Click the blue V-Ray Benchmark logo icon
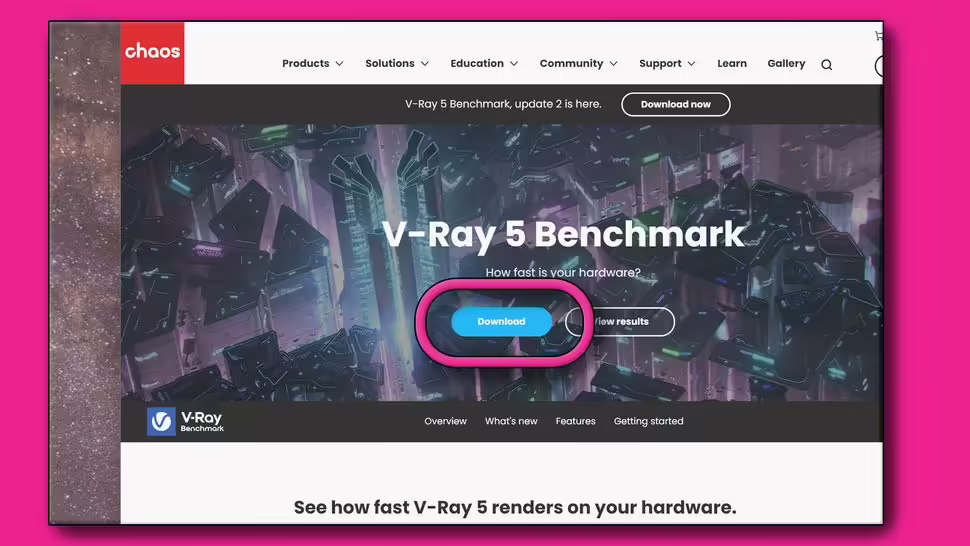Screen dimensions: 970x546 coord(161,421)
